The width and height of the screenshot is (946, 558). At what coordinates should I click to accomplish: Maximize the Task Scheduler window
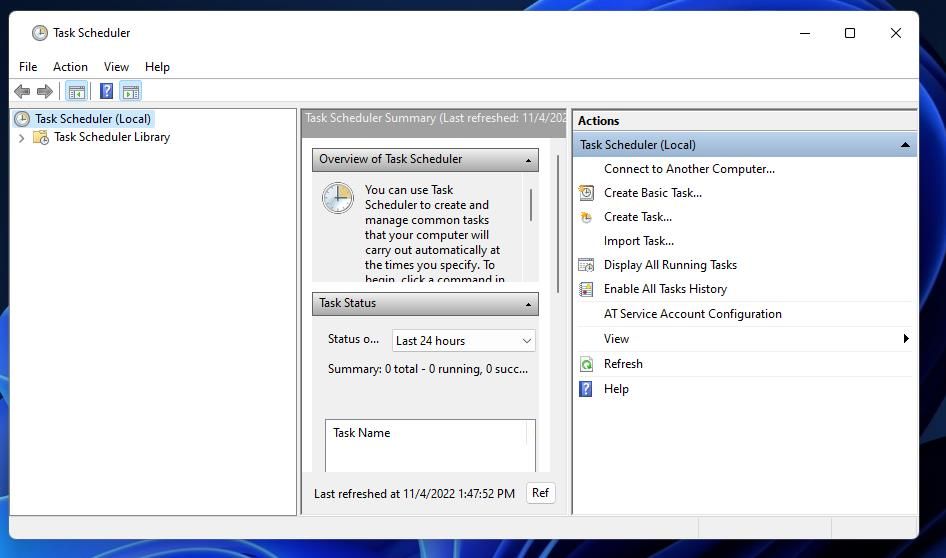(849, 33)
